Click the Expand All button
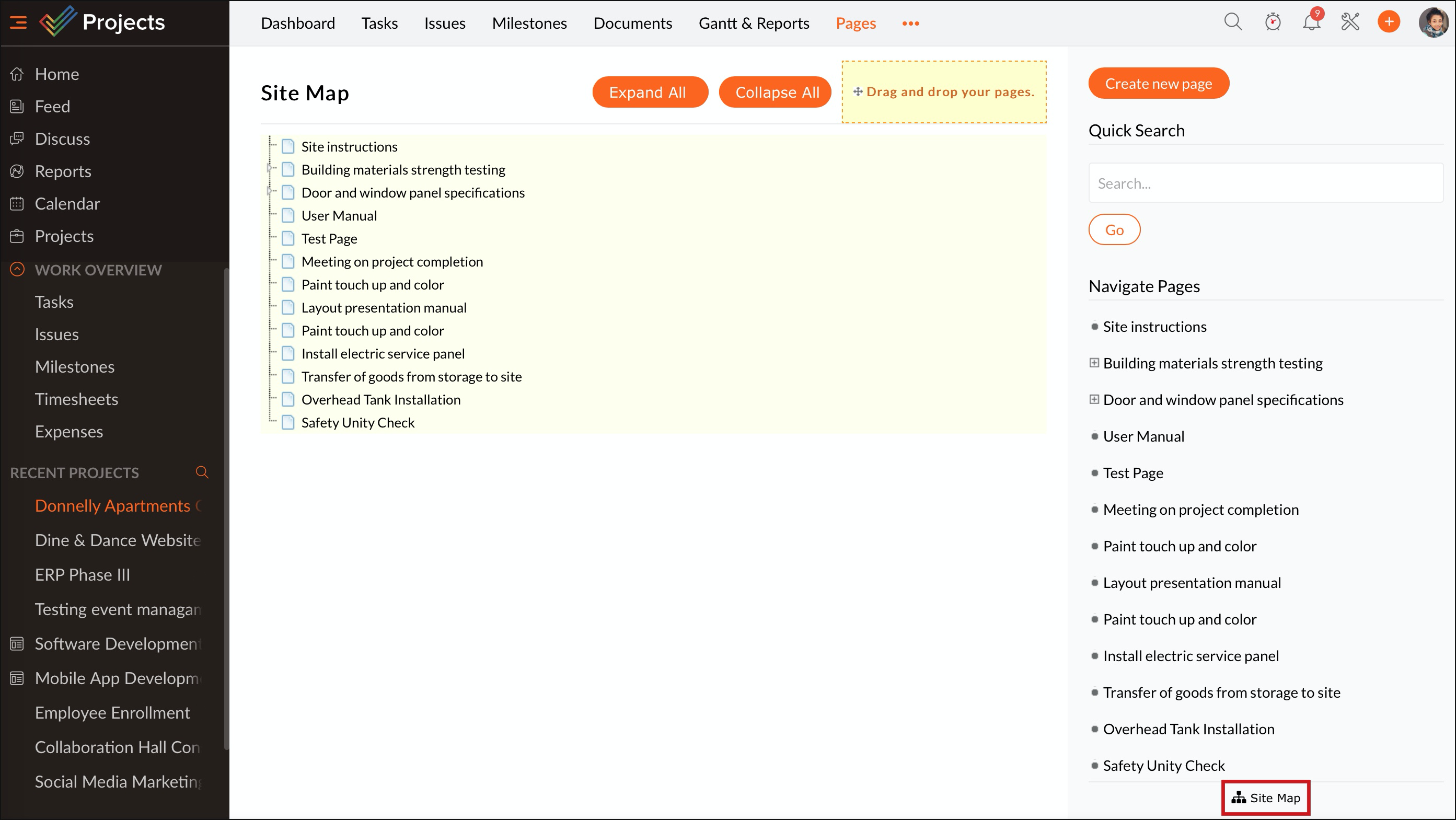Image resolution: width=1456 pixels, height=820 pixels. [x=650, y=92]
